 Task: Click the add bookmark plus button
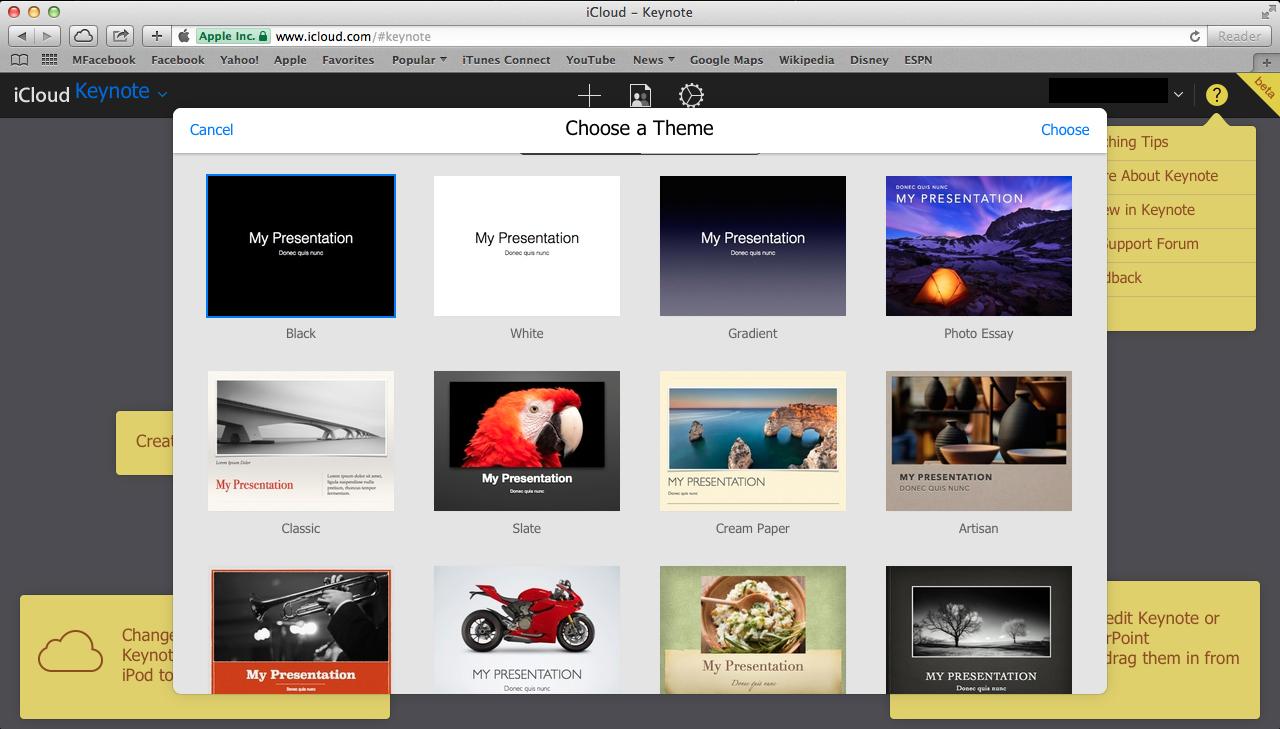[157, 36]
